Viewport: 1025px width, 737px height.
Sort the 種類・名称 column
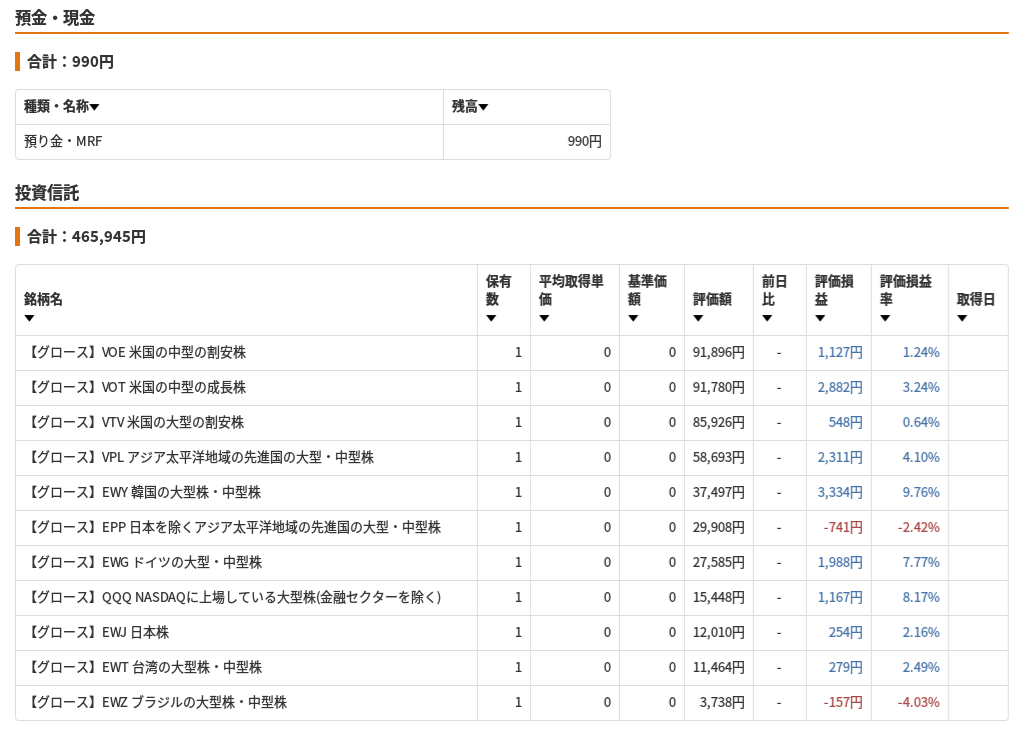pyautogui.click(x=95, y=106)
